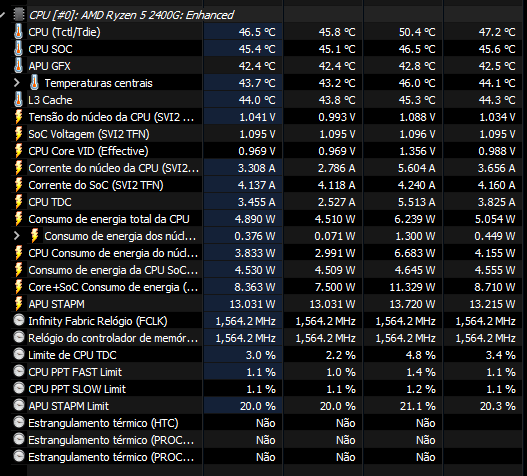
Task: Select the APU STAPM sensor label
Action: (x=56, y=304)
